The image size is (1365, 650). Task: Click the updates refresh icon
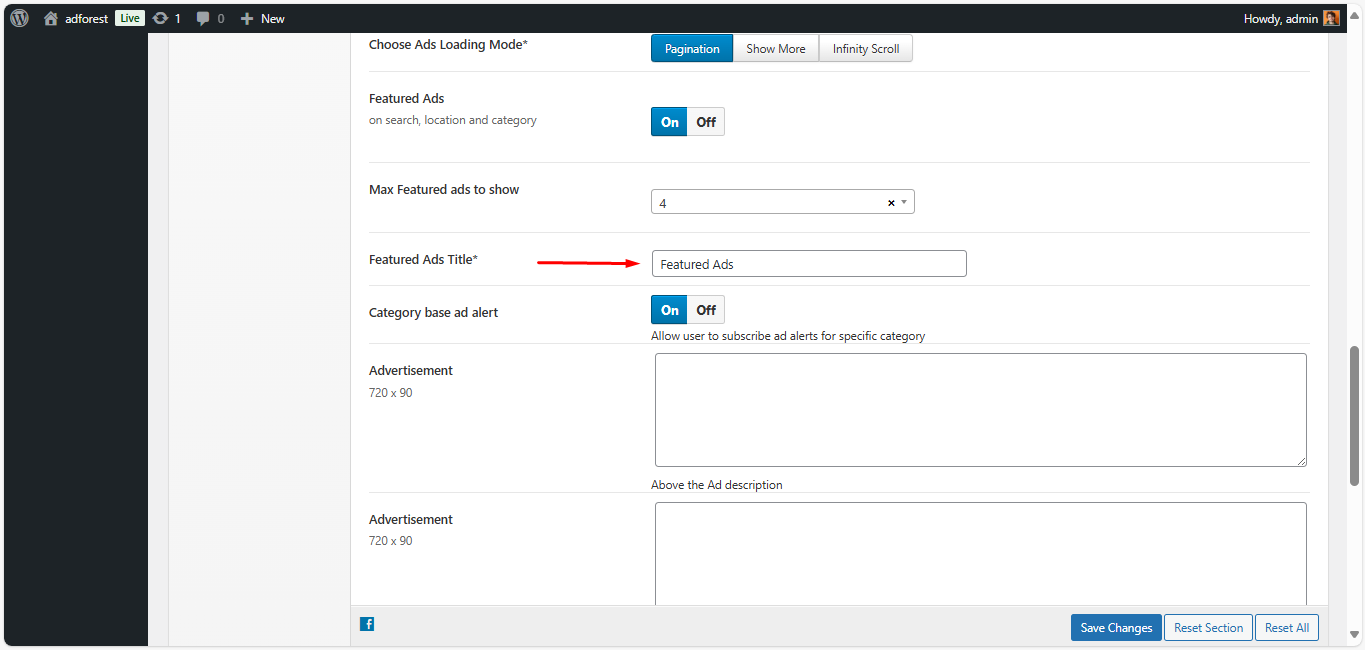(160, 18)
